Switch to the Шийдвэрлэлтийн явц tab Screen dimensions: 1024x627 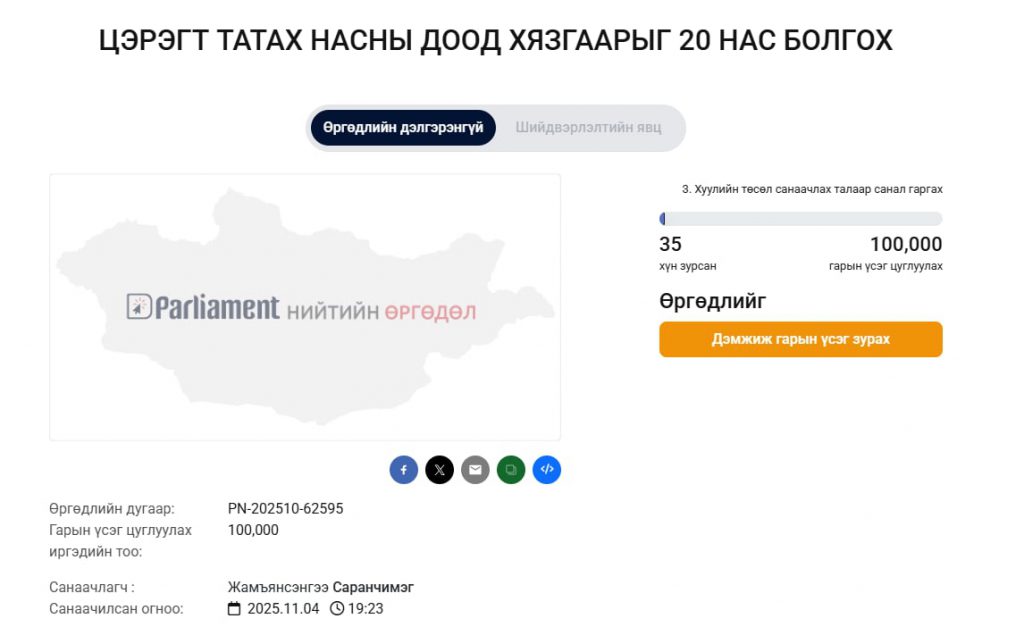(x=588, y=128)
